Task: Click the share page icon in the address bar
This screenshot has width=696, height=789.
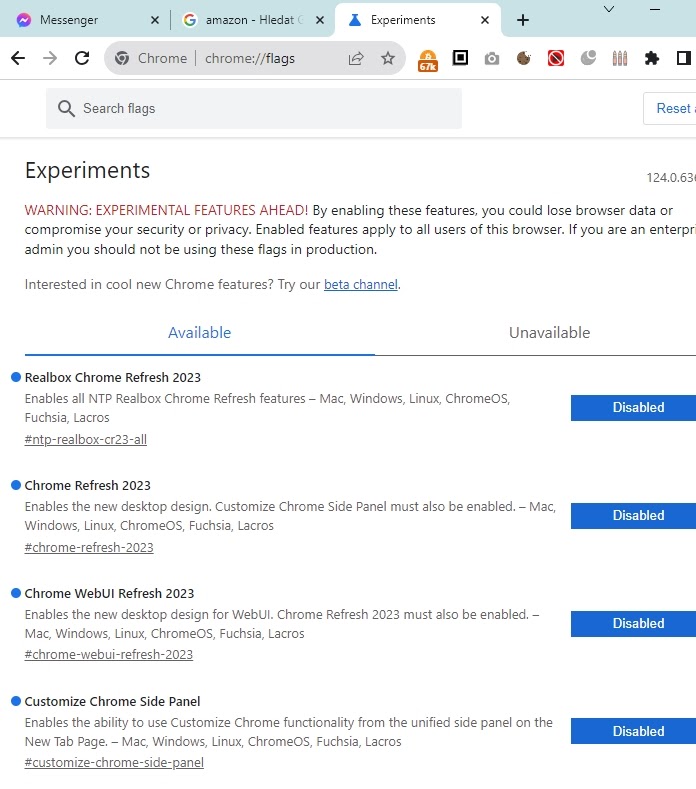Action: (x=356, y=59)
